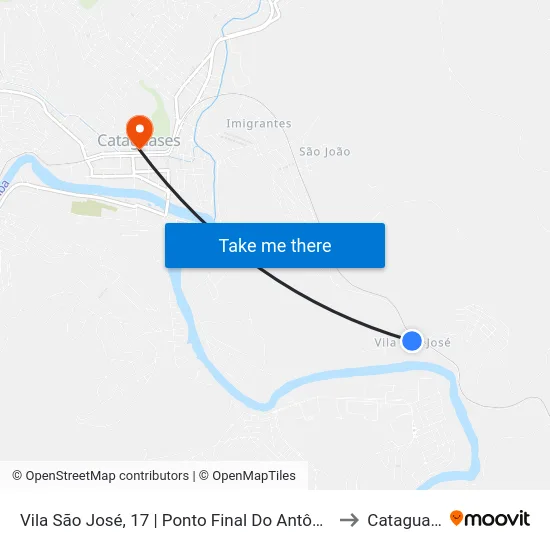Image resolution: width=550 pixels, height=550 pixels.
Task: Click the São João neighborhood label
Action: tap(325, 152)
